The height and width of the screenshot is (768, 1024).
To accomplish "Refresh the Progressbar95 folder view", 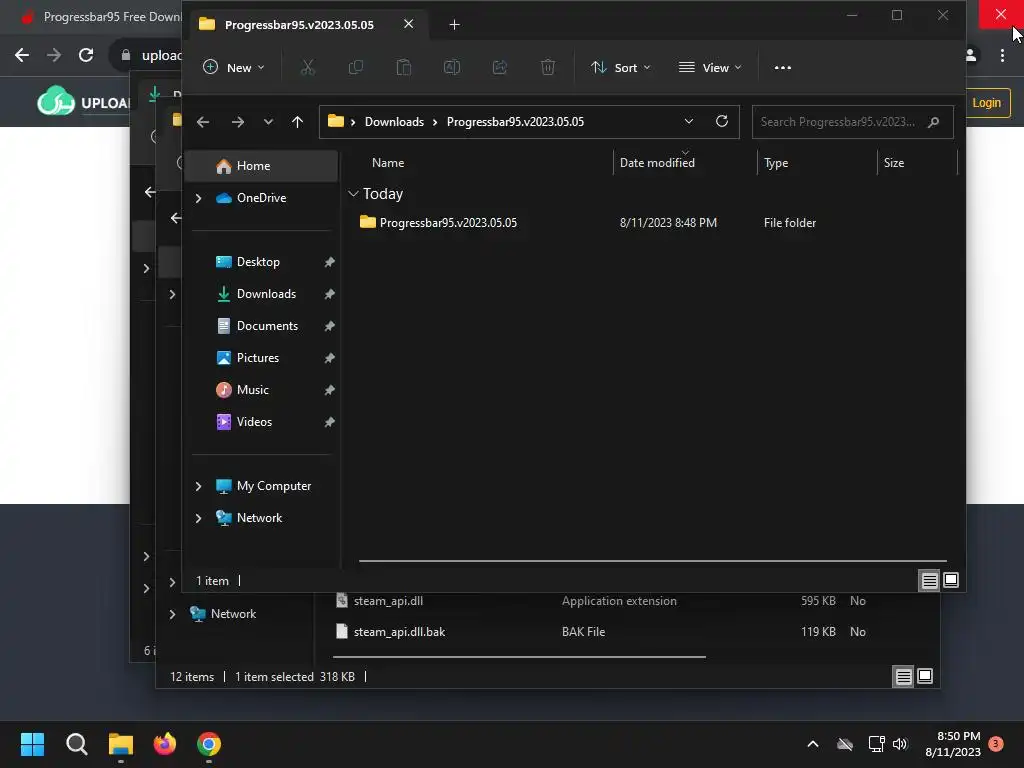I will [722, 121].
